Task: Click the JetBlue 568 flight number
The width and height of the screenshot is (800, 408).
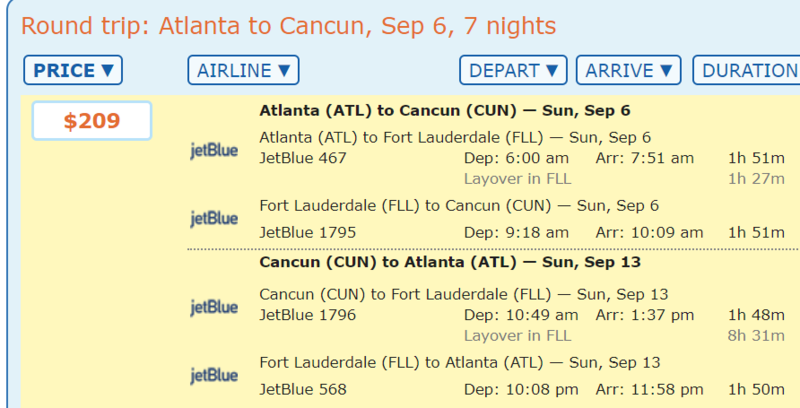Action: click(303, 388)
